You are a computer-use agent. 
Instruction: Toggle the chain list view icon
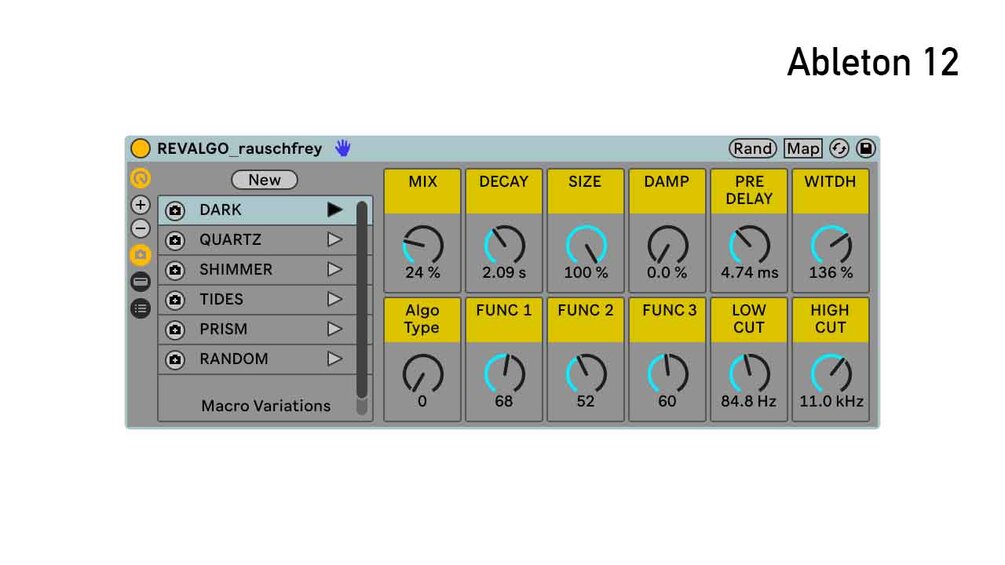[140, 281]
